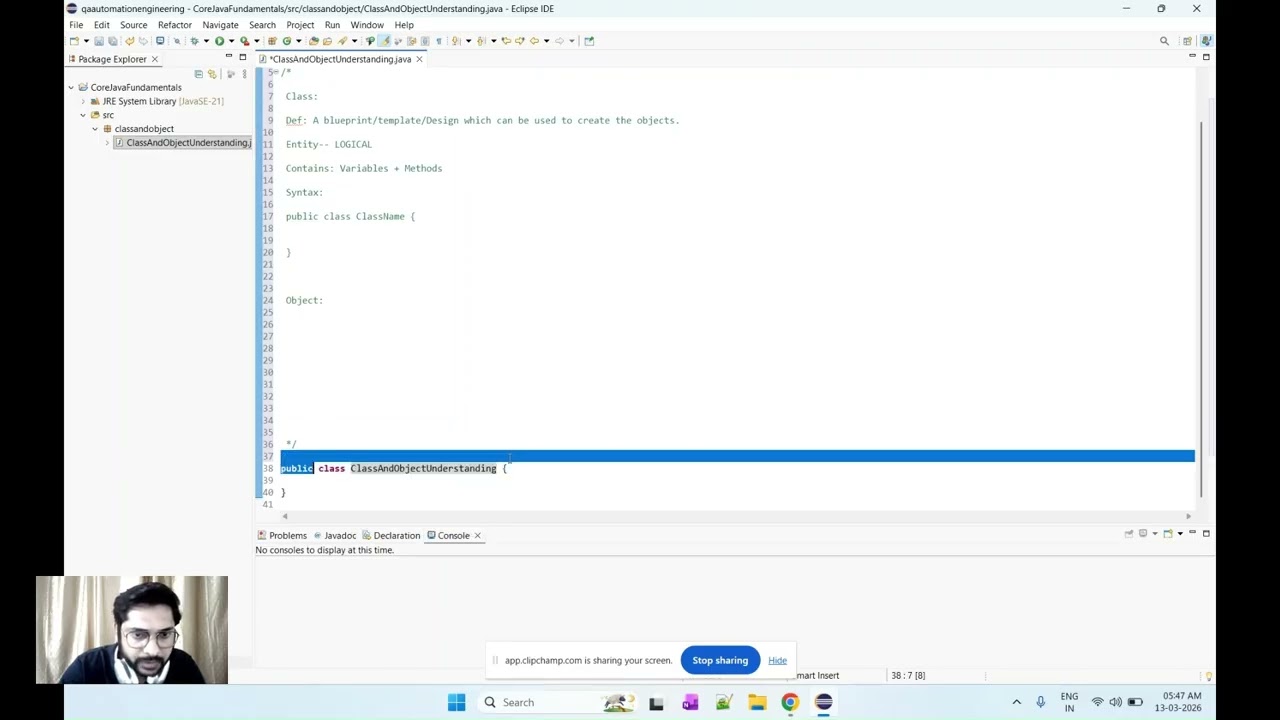Open the Open Console dropdown arrow

click(x=1180, y=533)
